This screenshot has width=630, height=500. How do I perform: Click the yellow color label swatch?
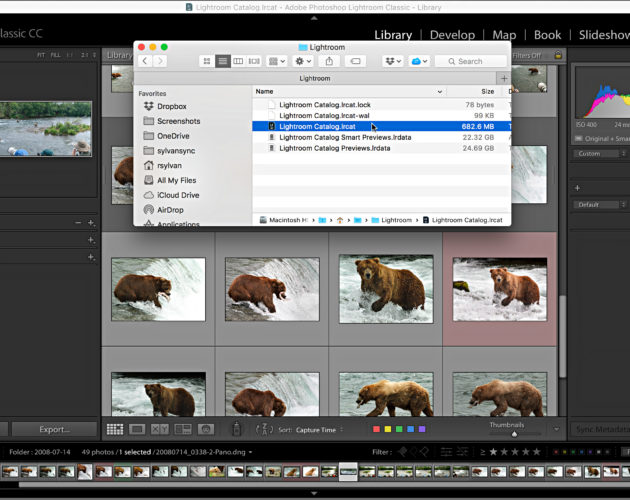(x=388, y=429)
